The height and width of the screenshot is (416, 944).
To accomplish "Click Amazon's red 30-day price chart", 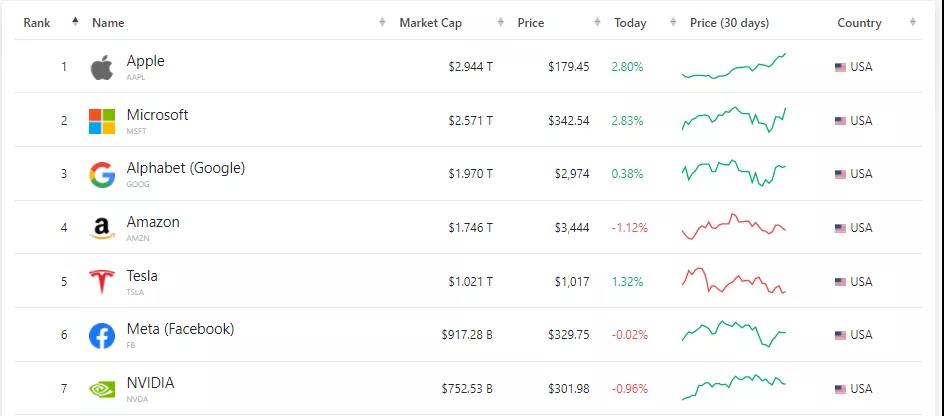I will [x=734, y=227].
